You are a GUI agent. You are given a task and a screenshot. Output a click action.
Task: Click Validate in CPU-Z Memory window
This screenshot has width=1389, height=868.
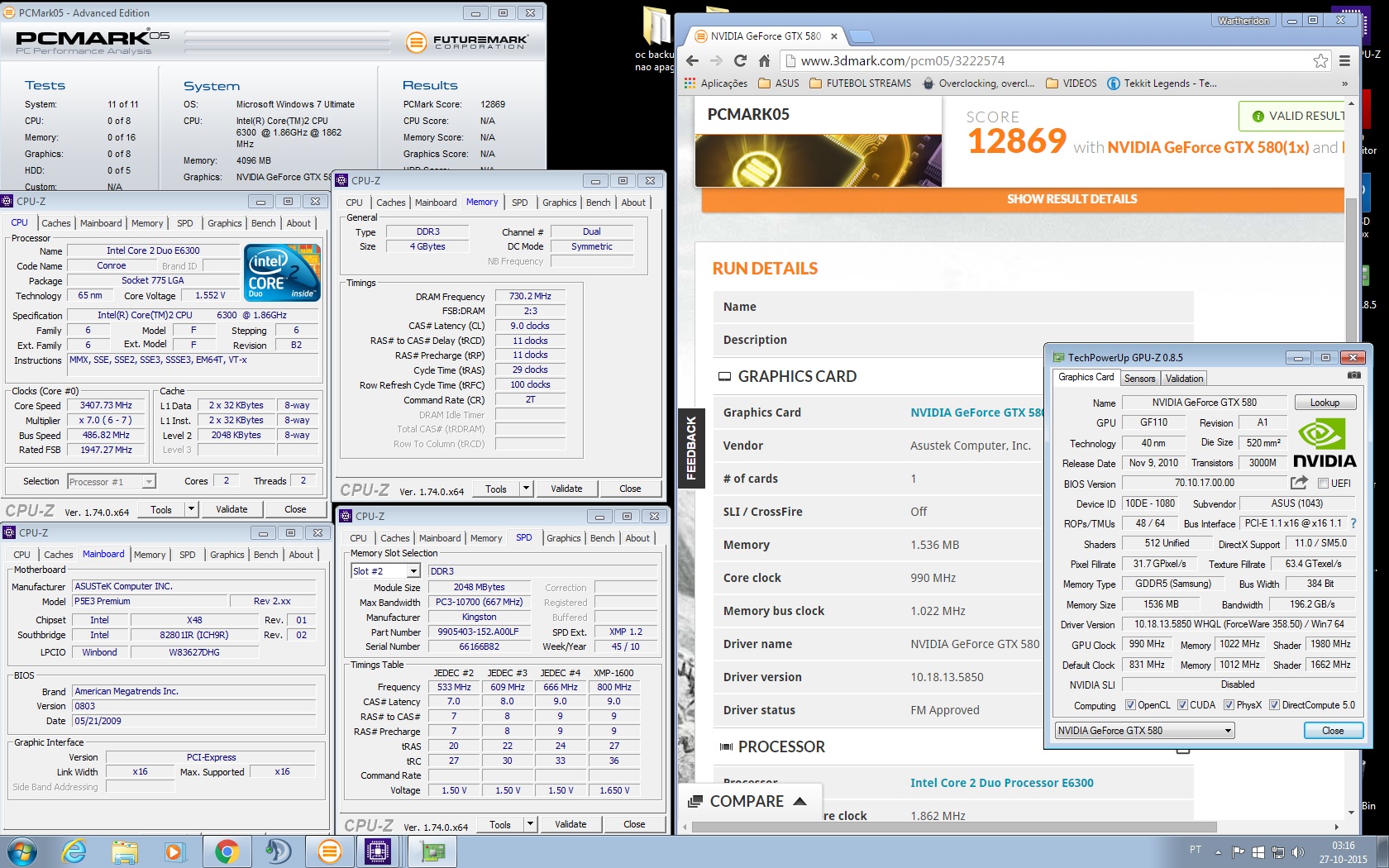point(566,489)
